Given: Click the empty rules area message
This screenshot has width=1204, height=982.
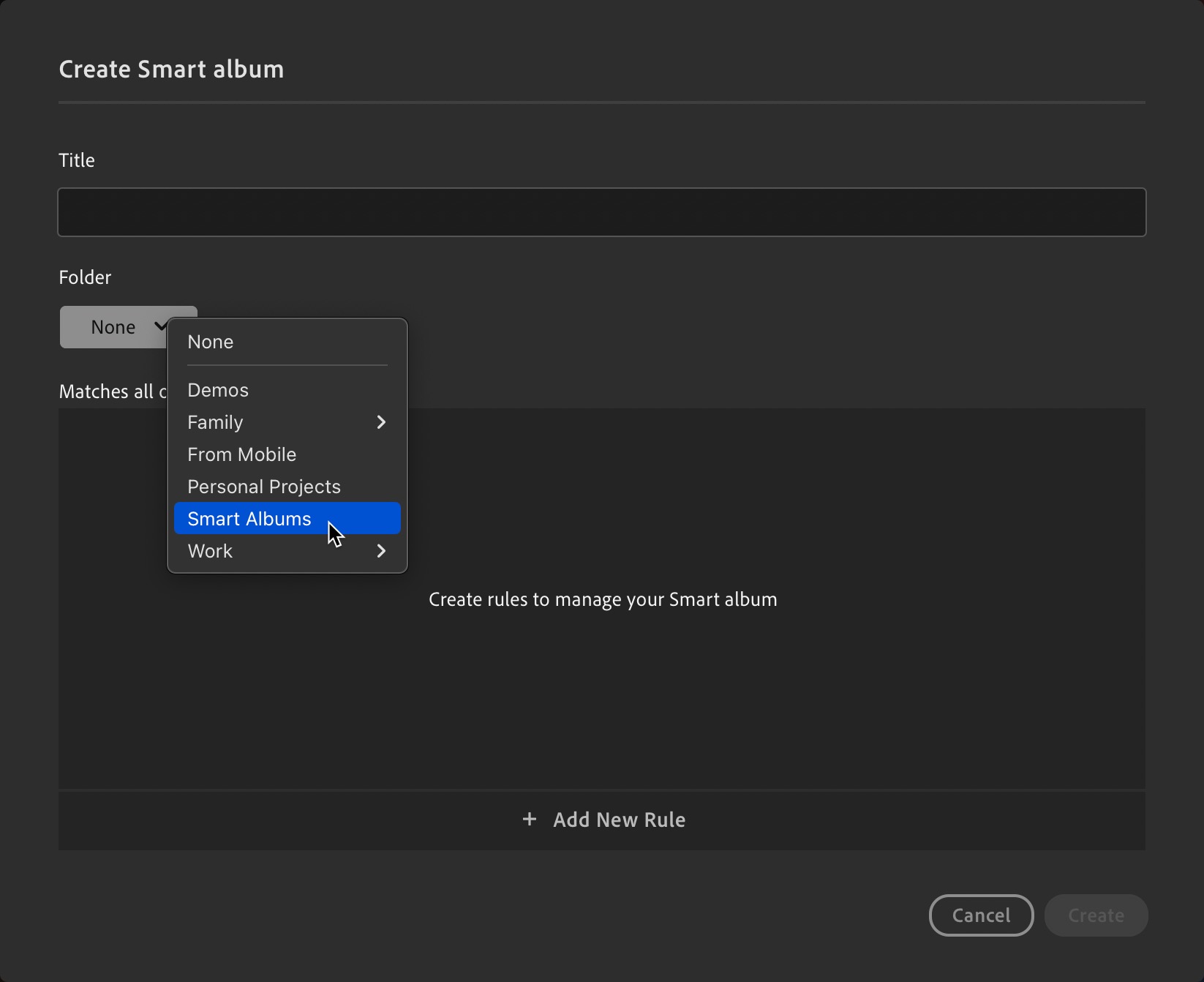Looking at the screenshot, I should click(602, 599).
